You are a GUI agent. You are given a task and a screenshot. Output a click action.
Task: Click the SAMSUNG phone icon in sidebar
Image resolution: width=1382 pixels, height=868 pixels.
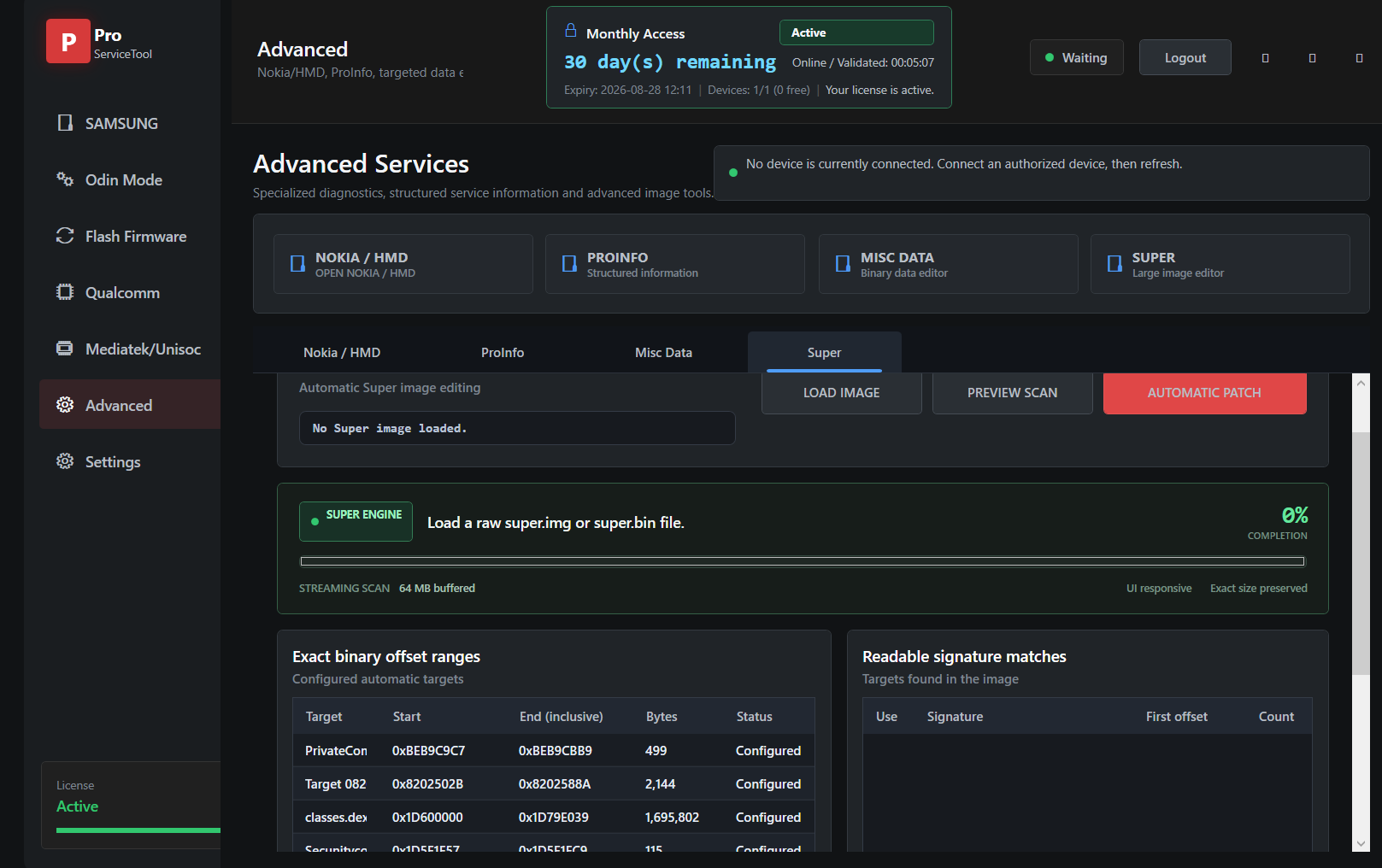[x=65, y=123]
